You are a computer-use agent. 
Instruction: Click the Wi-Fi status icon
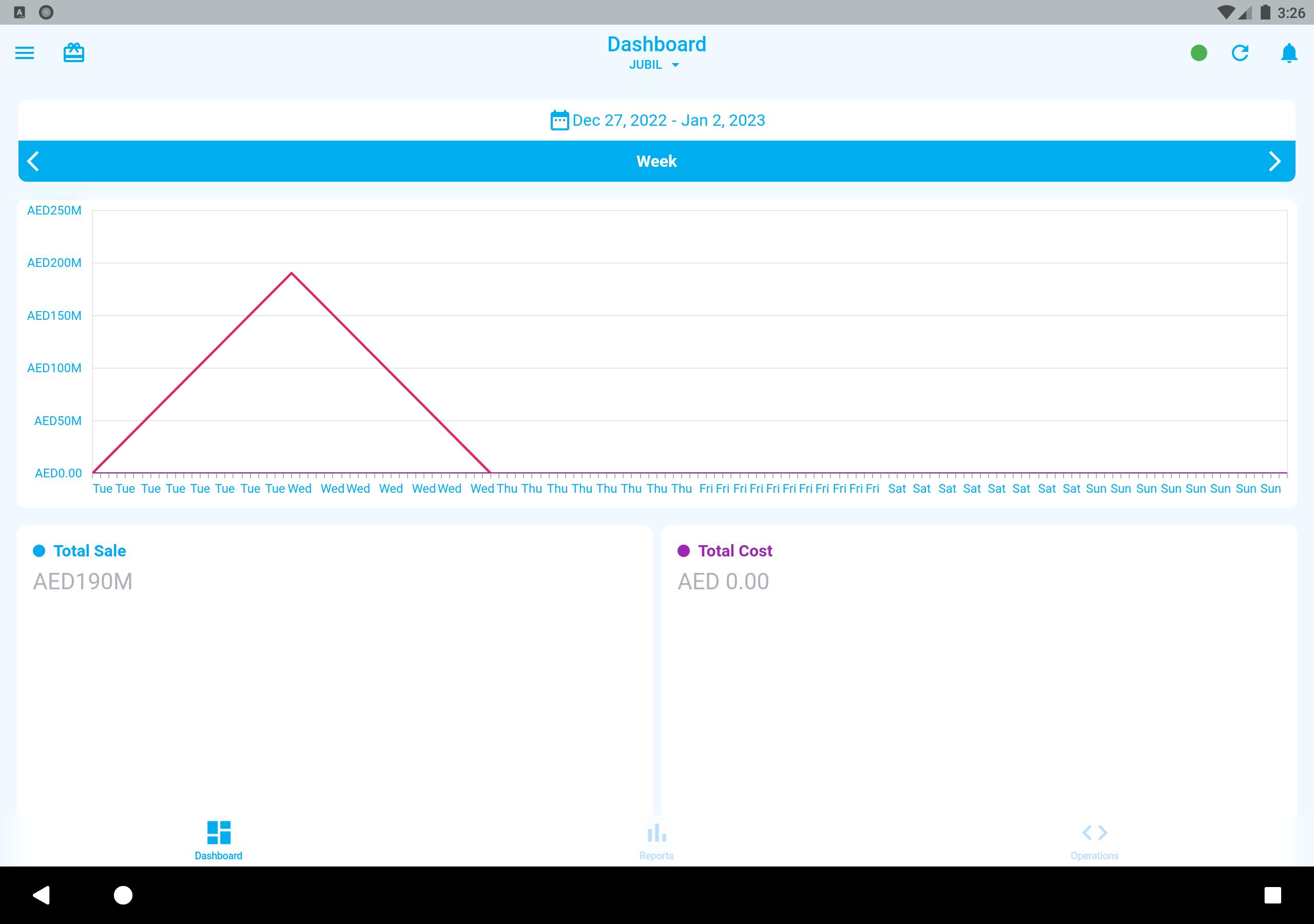(1226, 13)
